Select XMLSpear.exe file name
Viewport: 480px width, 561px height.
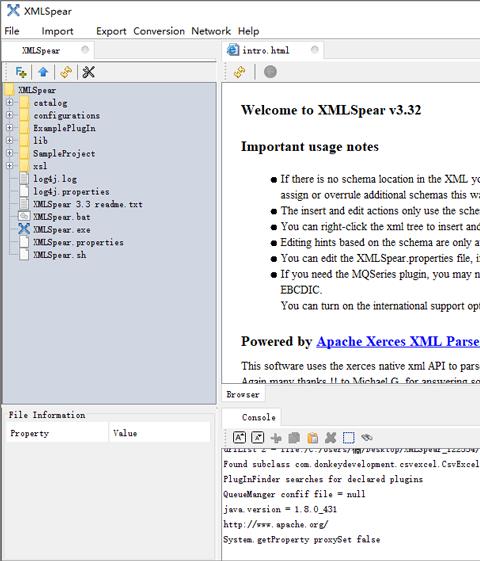62,229
